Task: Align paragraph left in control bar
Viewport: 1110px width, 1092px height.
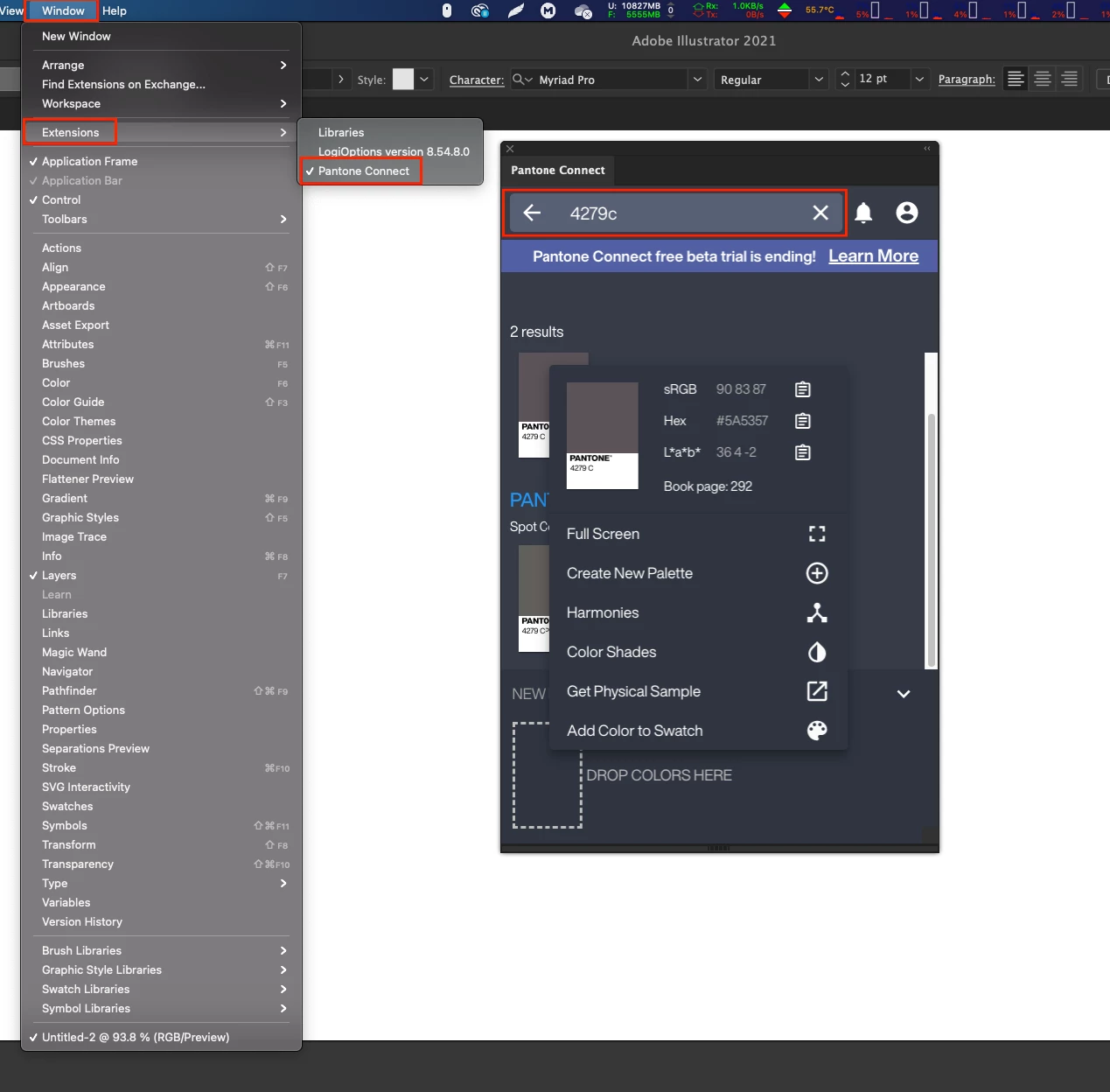Action: point(1016,79)
